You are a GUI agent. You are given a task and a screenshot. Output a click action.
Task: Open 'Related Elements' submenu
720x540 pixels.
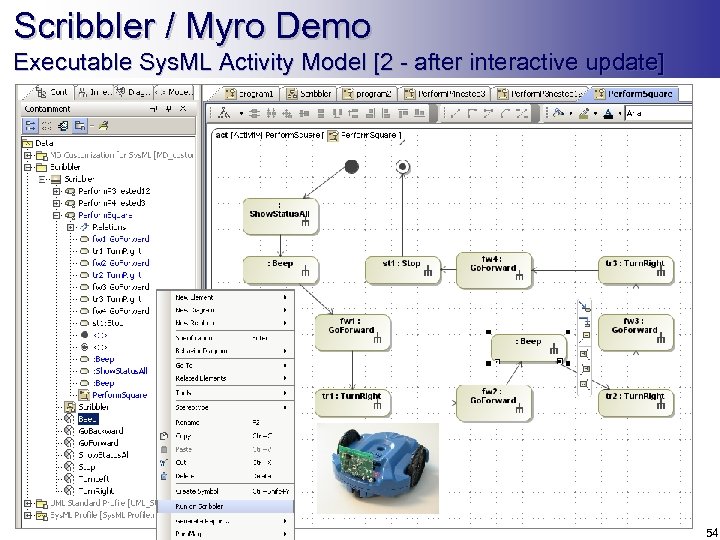tap(225, 378)
